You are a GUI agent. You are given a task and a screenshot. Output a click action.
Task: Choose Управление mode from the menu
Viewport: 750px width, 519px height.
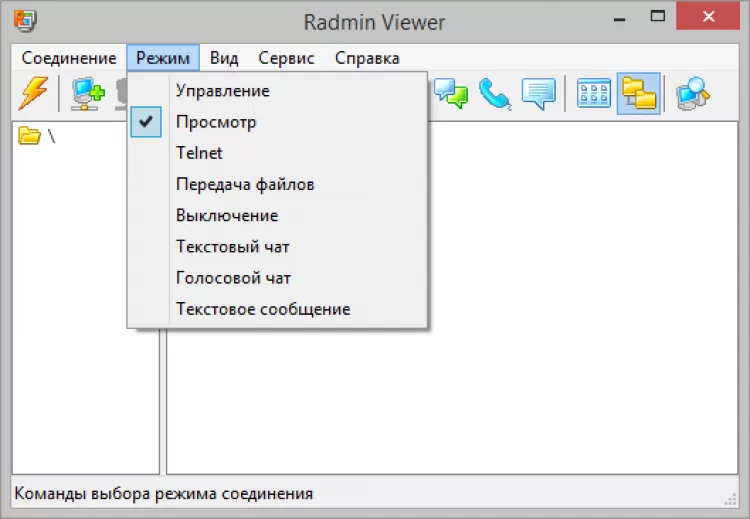point(277,91)
